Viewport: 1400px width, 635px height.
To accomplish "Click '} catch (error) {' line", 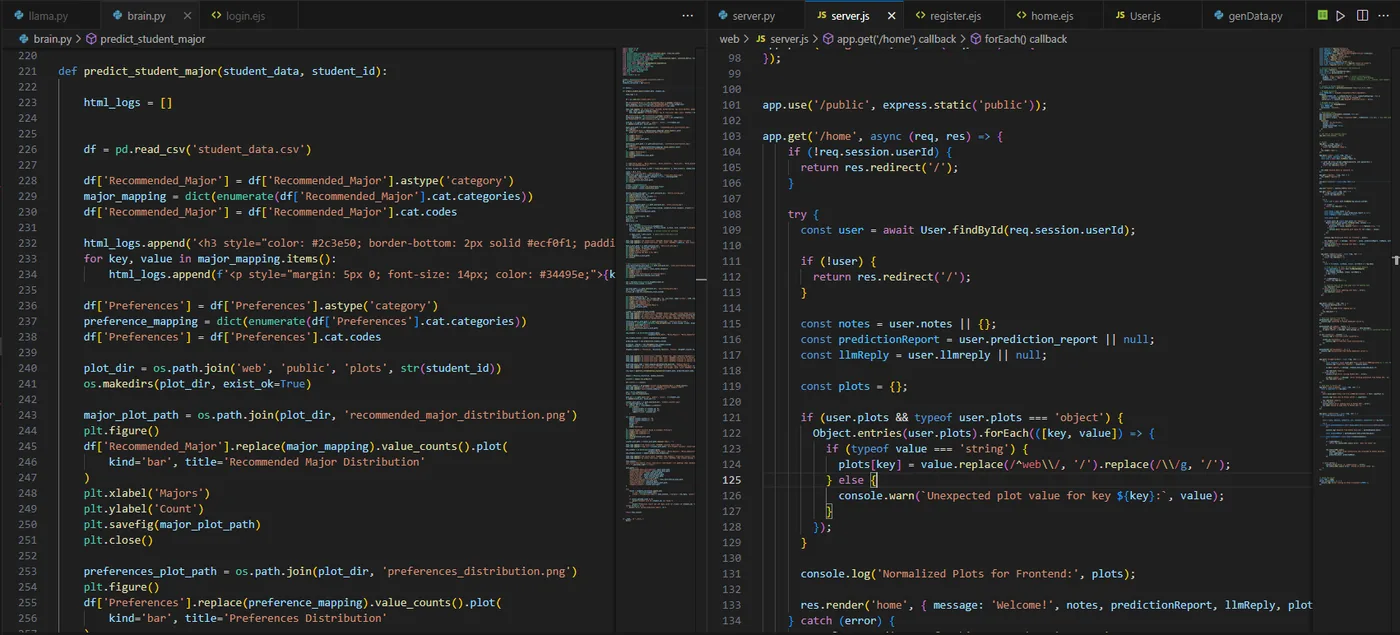I will (841, 621).
